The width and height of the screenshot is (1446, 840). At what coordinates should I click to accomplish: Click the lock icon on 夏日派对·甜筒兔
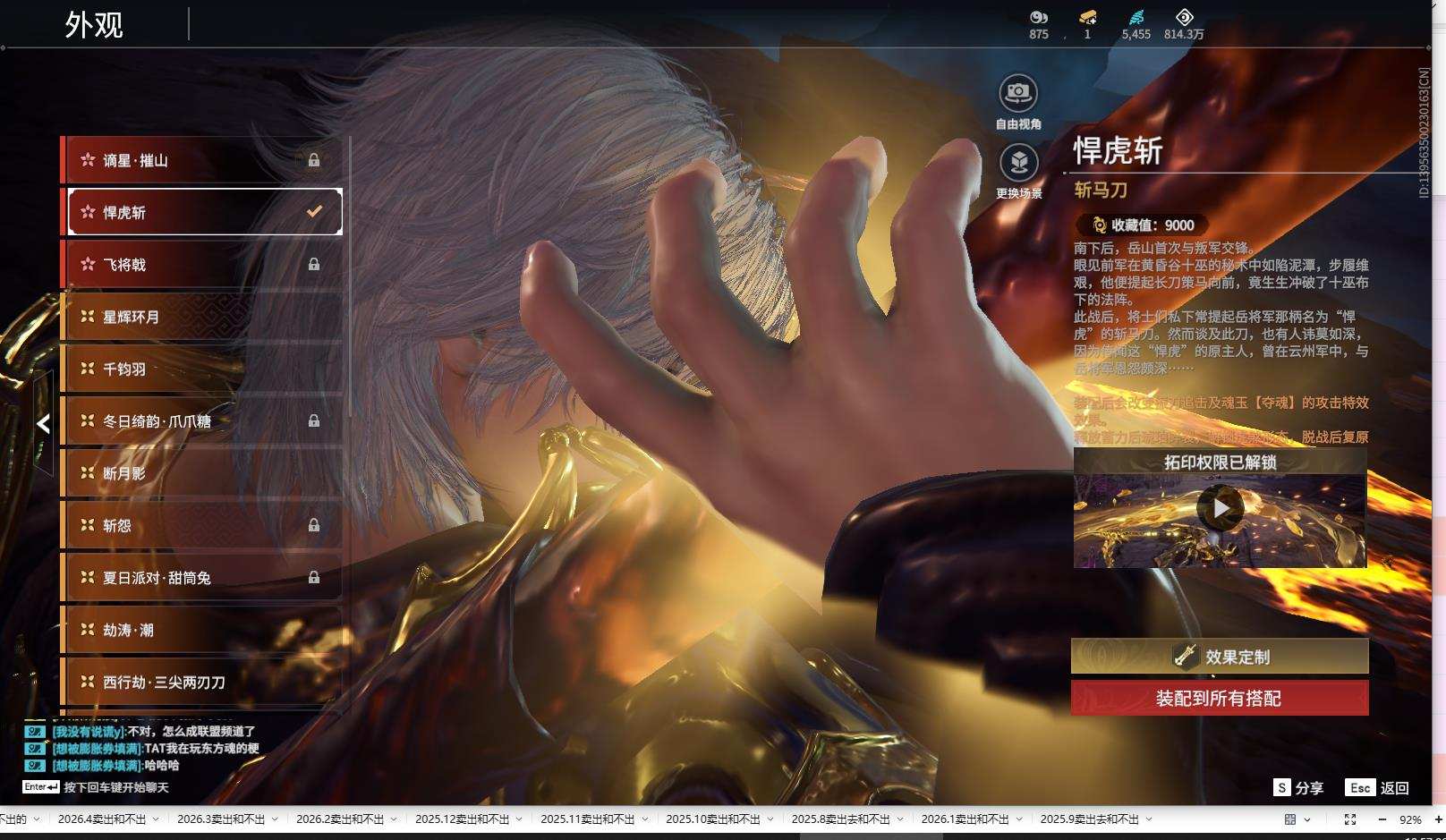314,577
